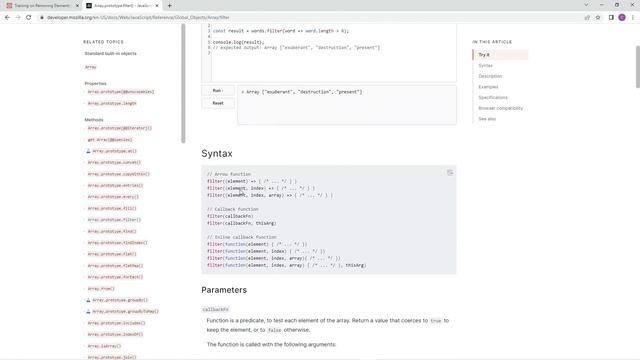Click the forward navigation arrow
Screen dimensions: 640x360
click(18, 18)
